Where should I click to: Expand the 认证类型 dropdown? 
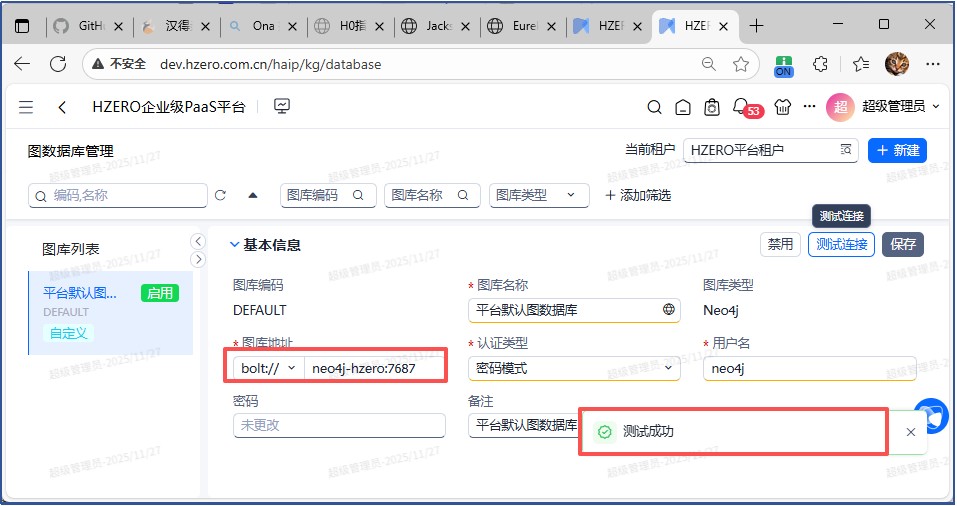point(668,368)
